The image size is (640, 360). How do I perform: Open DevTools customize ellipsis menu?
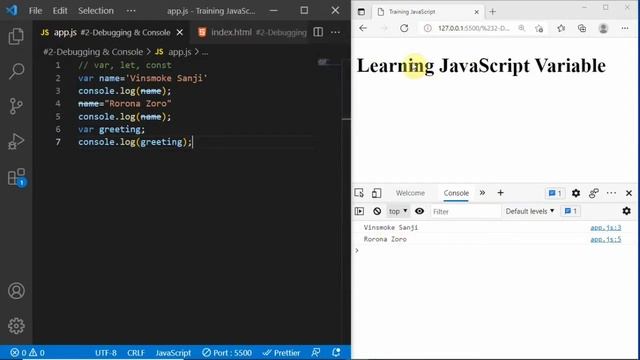[x=611, y=193]
